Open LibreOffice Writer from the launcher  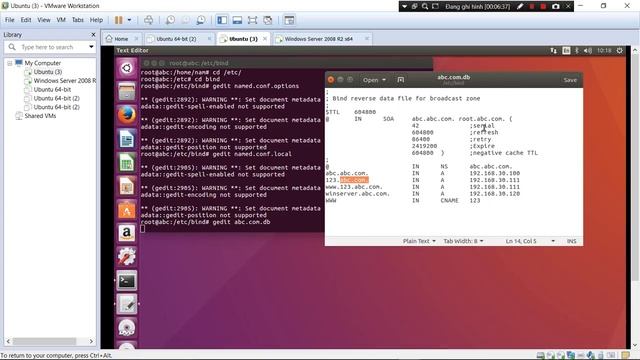click(127, 139)
